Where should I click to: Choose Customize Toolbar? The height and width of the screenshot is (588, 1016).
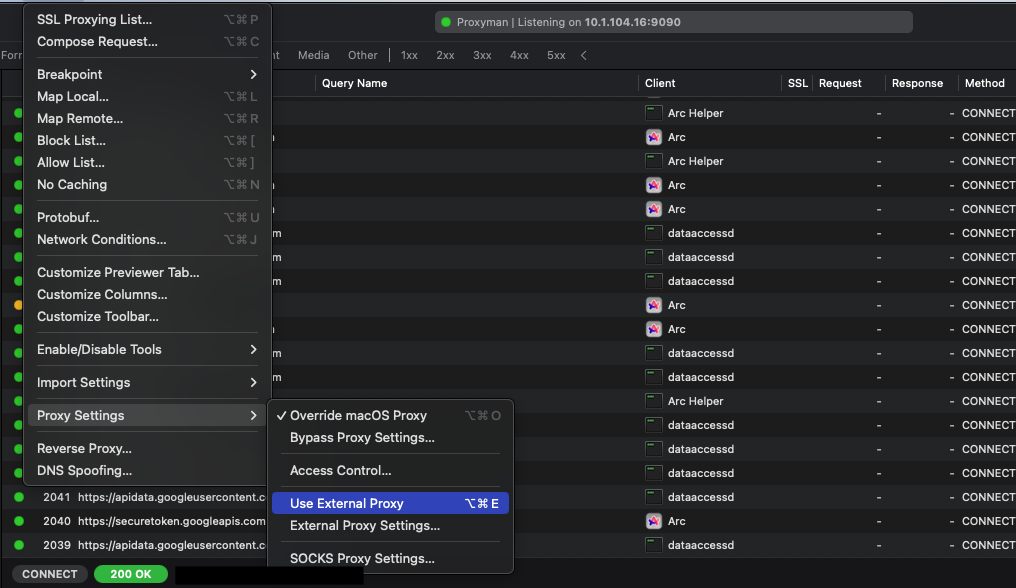click(x=147, y=317)
